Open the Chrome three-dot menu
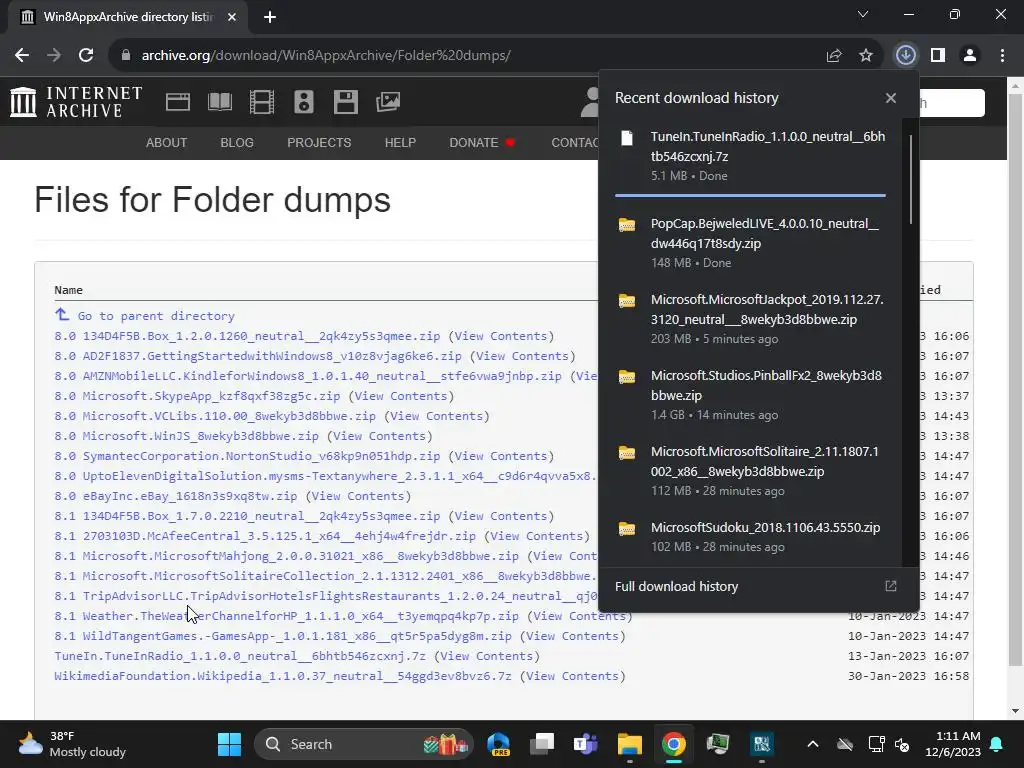This screenshot has width=1024, height=768. click(1002, 56)
